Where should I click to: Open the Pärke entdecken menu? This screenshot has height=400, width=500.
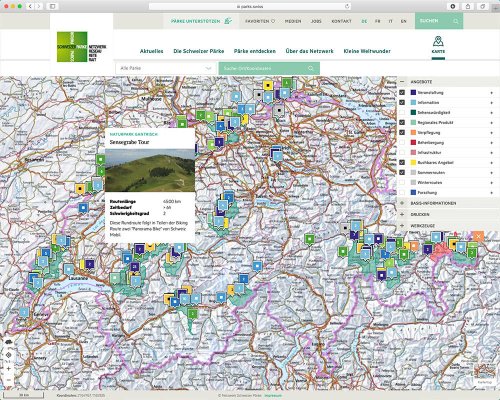coord(255,51)
